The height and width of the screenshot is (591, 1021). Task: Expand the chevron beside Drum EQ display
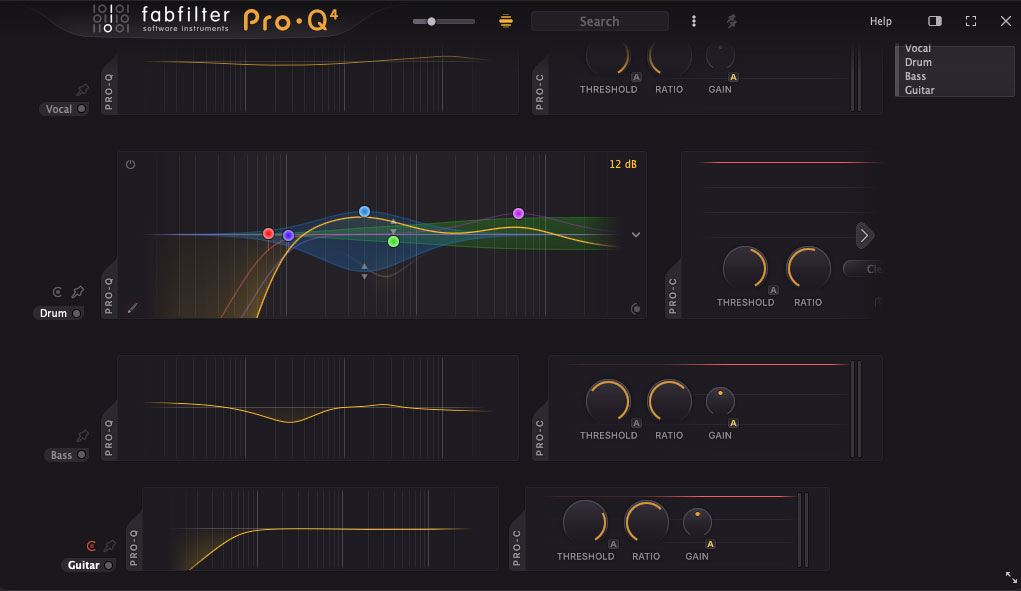coord(636,234)
